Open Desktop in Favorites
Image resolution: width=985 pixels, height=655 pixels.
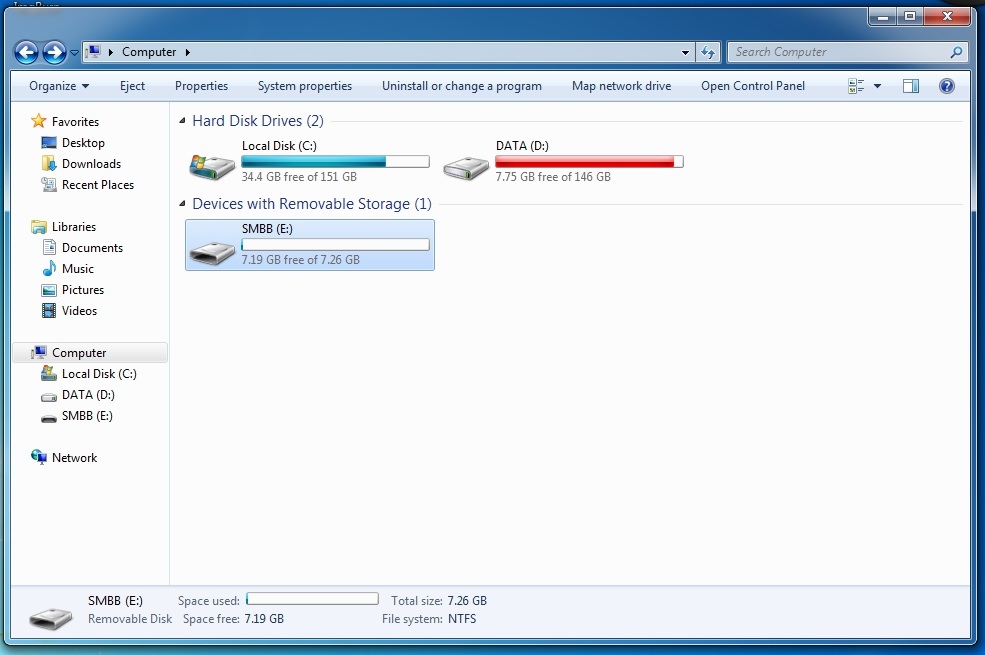point(83,143)
